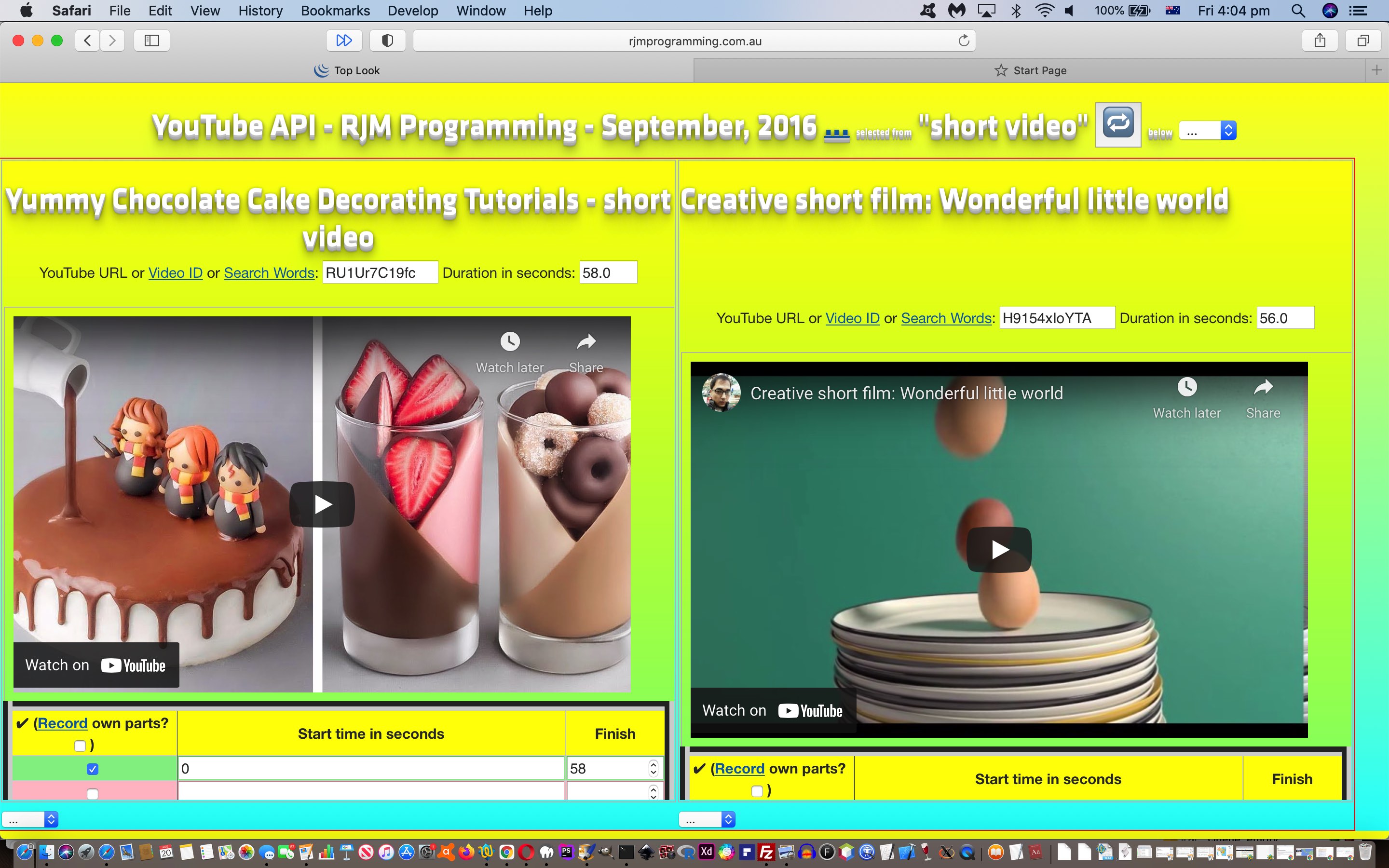This screenshot has height=868, width=1389.
Task: Click the stepper on the Finish 58 field
Action: click(x=653, y=768)
